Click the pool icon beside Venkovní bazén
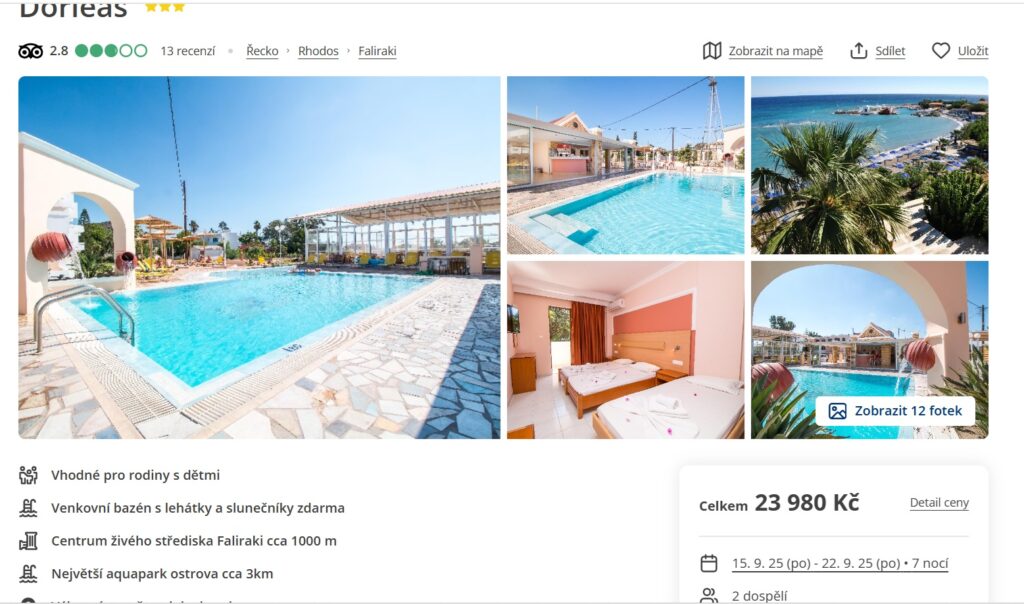Image resolution: width=1024 pixels, height=604 pixels. 28,508
